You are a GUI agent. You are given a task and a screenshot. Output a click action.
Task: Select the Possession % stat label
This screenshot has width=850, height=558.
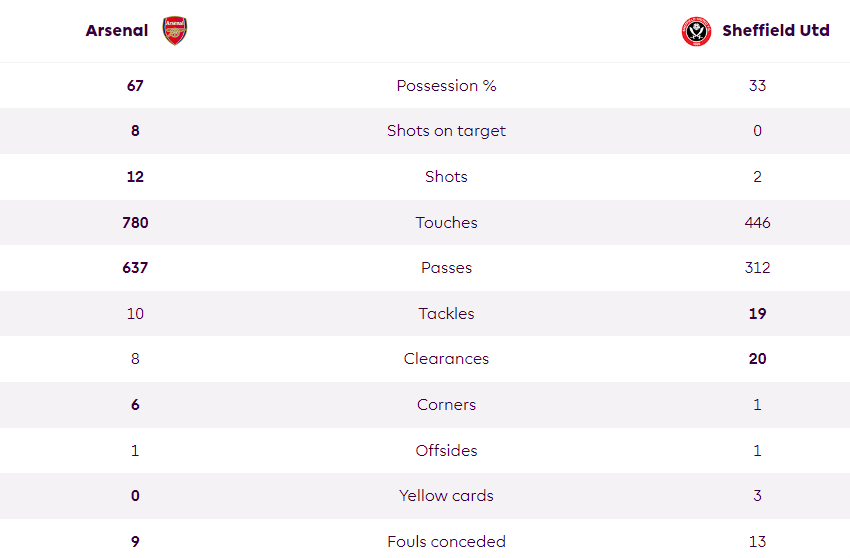click(446, 86)
